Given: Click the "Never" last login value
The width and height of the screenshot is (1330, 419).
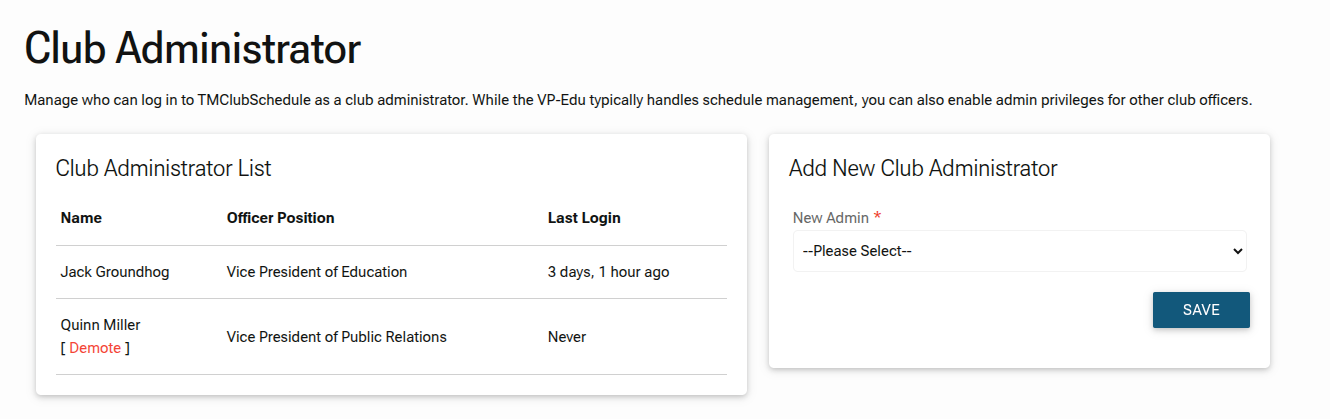Looking at the screenshot, I should (567, 337).
